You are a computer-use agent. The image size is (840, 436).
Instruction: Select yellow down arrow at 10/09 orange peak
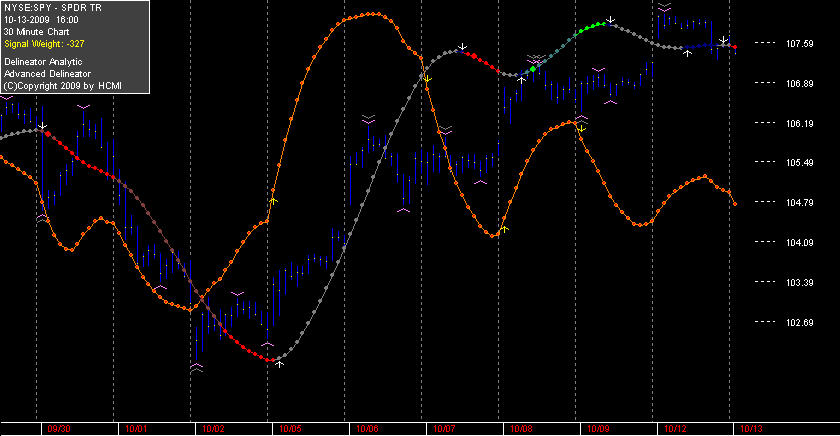581,129
